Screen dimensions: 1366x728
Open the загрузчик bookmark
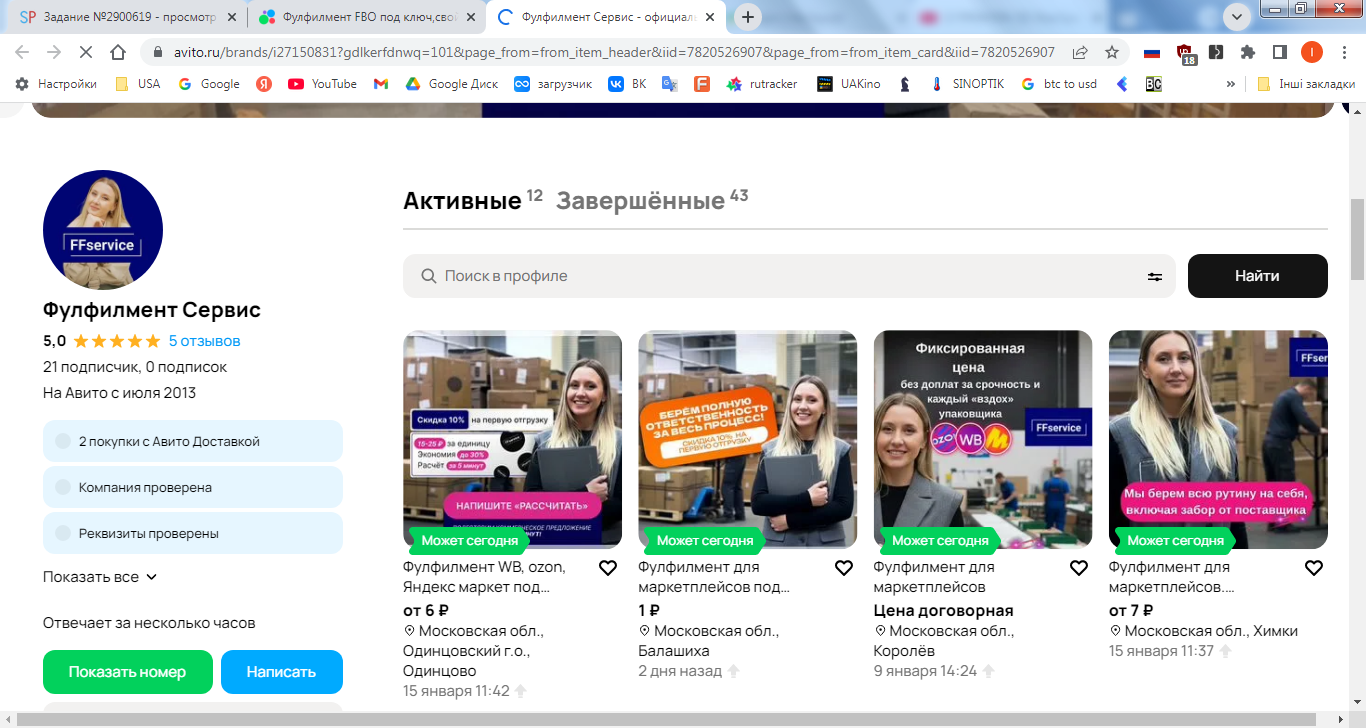553,84
